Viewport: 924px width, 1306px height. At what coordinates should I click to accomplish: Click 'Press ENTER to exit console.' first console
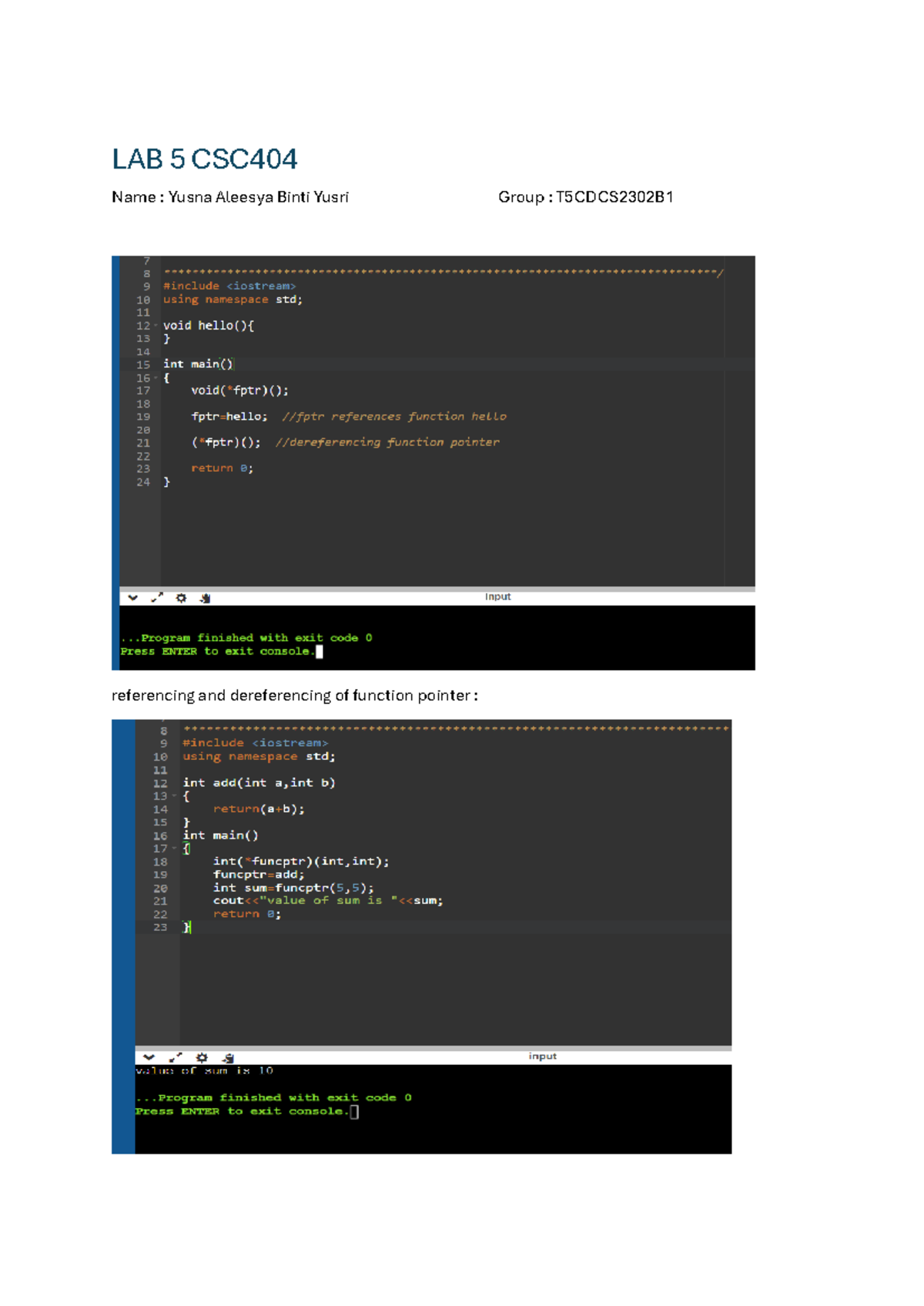tap(218, 651)
